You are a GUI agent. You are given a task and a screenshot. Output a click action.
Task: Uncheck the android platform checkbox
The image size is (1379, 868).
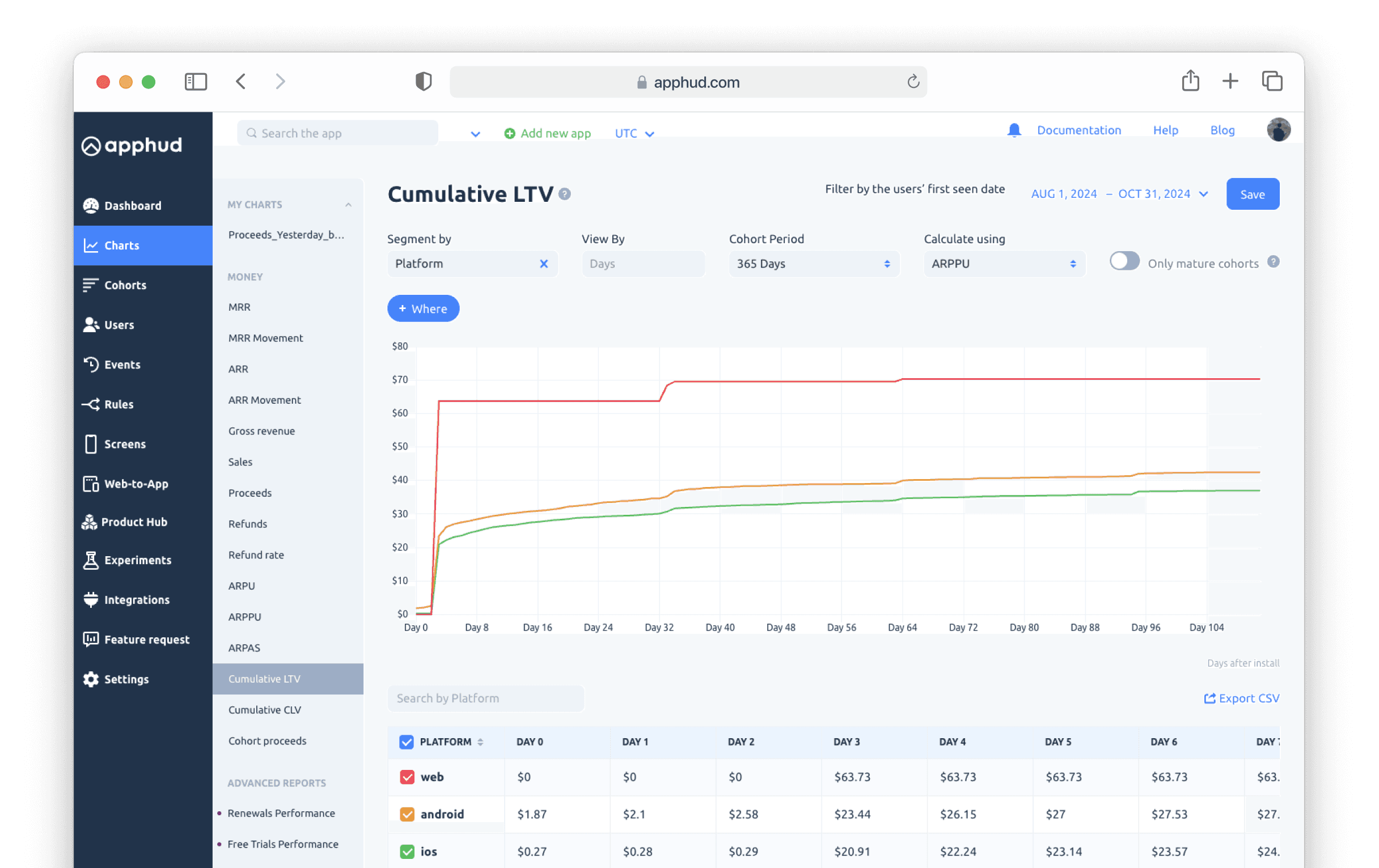[x=407, y=814]
